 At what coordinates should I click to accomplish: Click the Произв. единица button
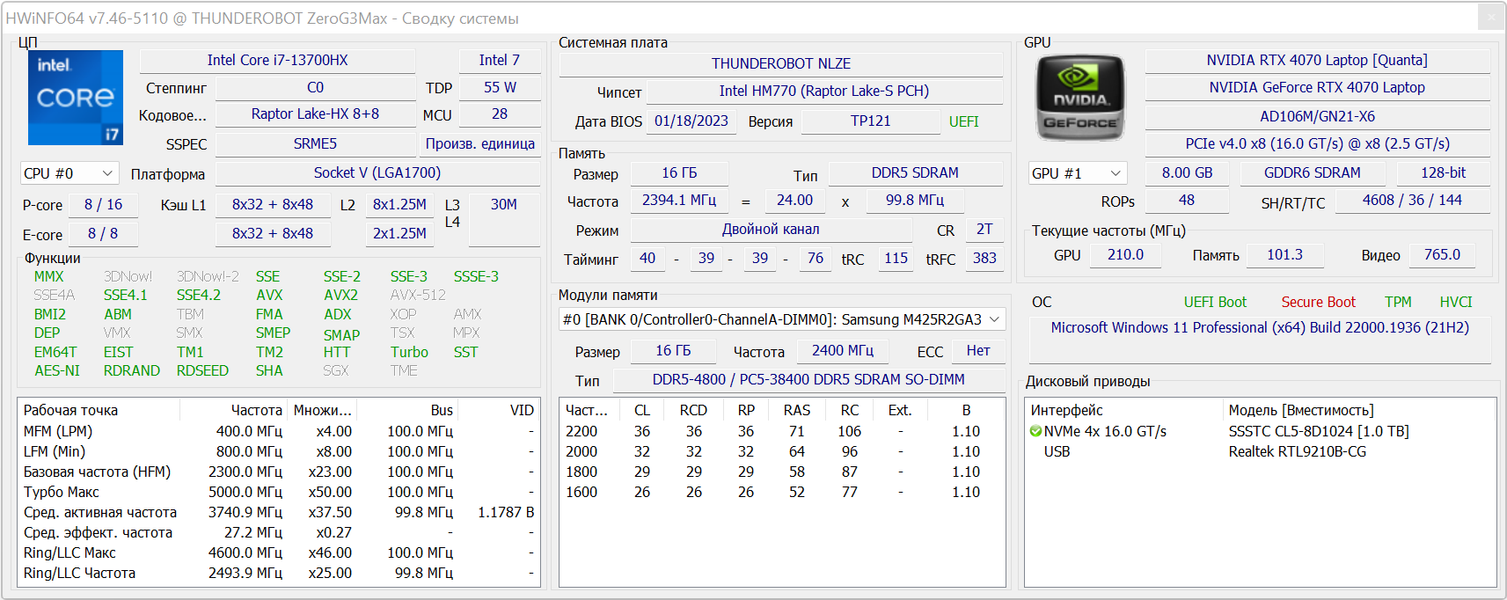480,144
